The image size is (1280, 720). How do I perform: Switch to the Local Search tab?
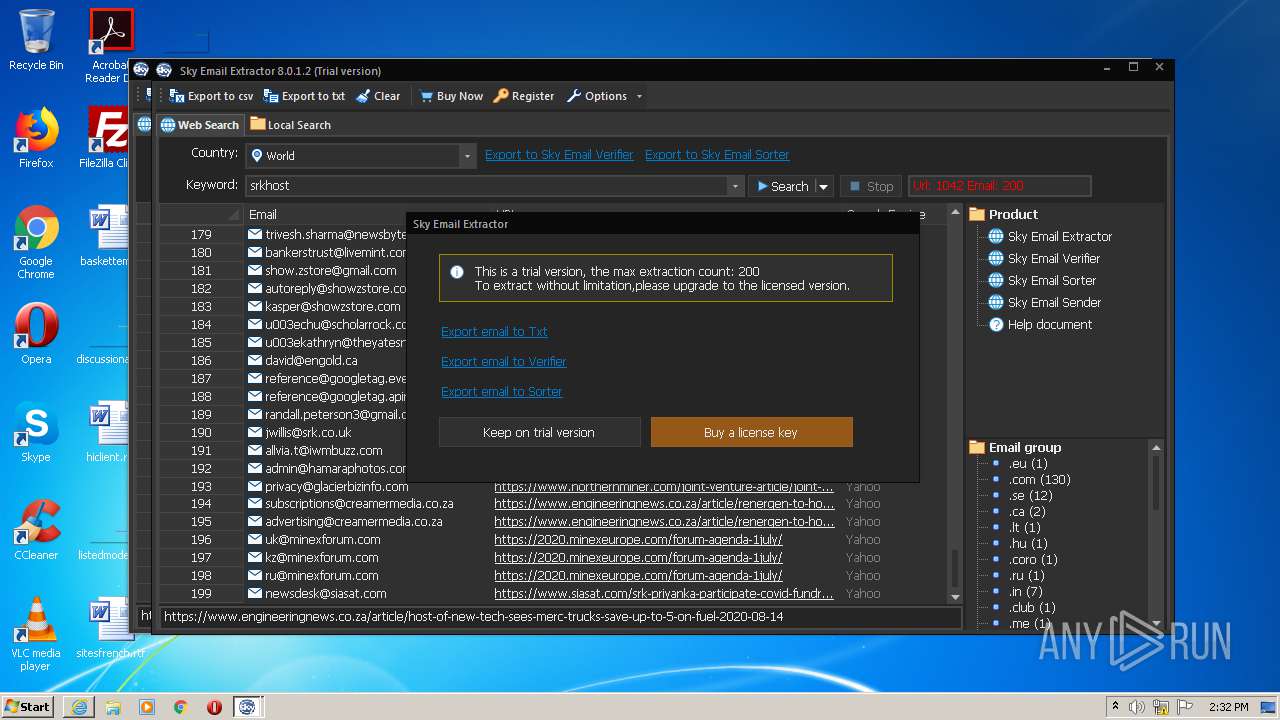click(290, 125)
